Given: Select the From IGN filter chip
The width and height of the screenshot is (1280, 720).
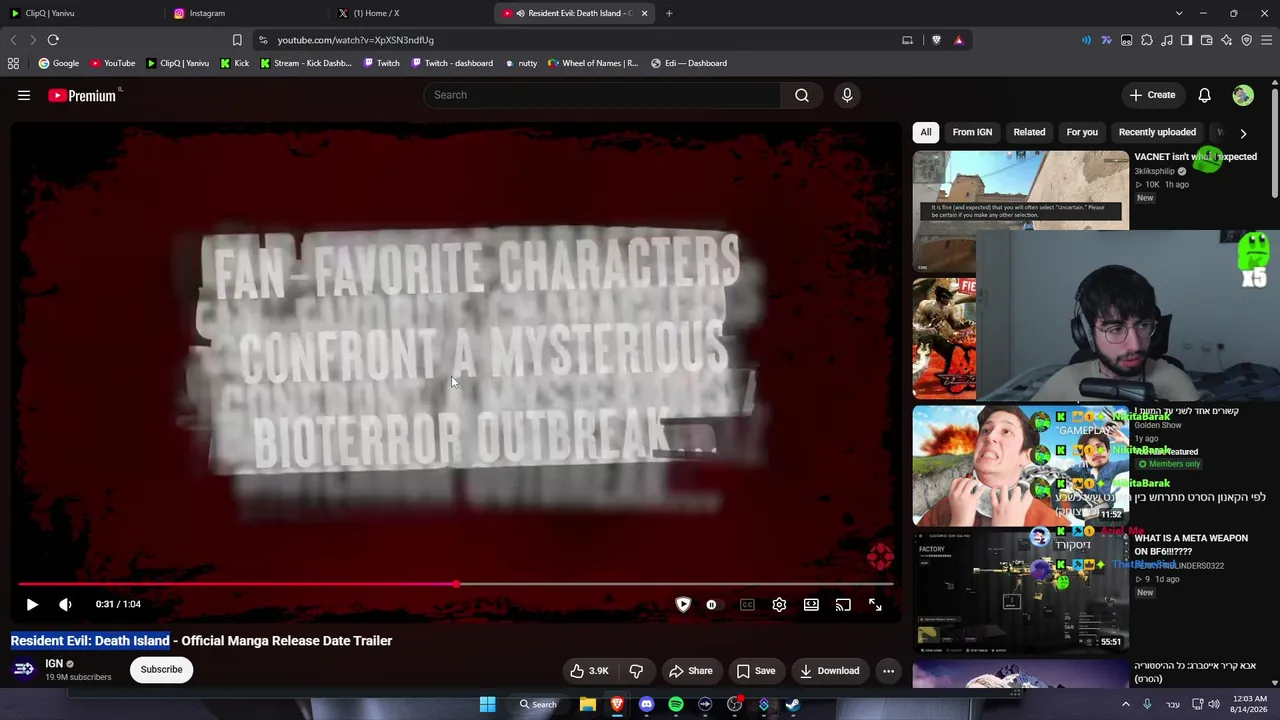Looking at the screenshot, I should click(x=972, y=132).
